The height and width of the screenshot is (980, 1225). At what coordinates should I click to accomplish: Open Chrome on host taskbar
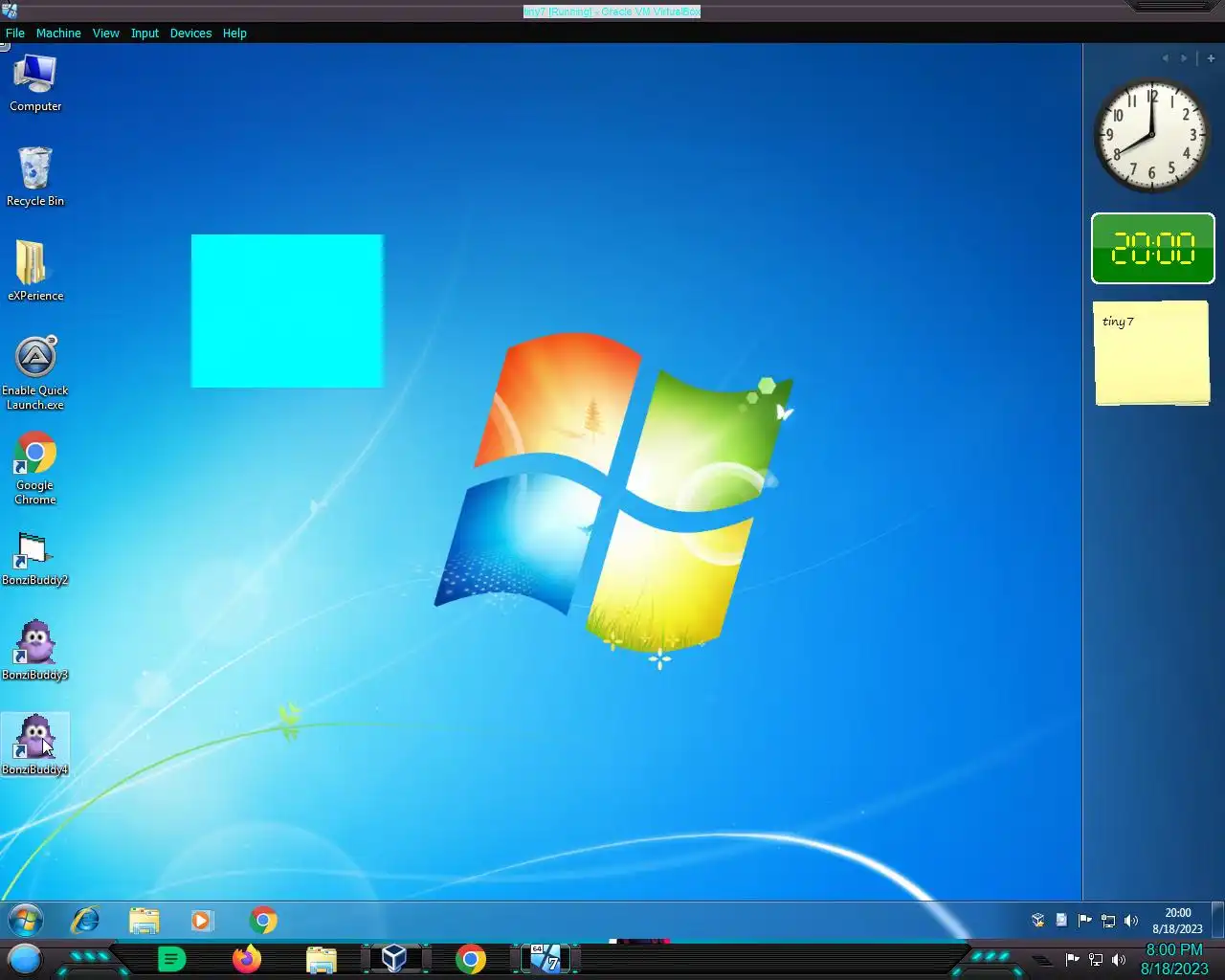(x=471, y=959)
